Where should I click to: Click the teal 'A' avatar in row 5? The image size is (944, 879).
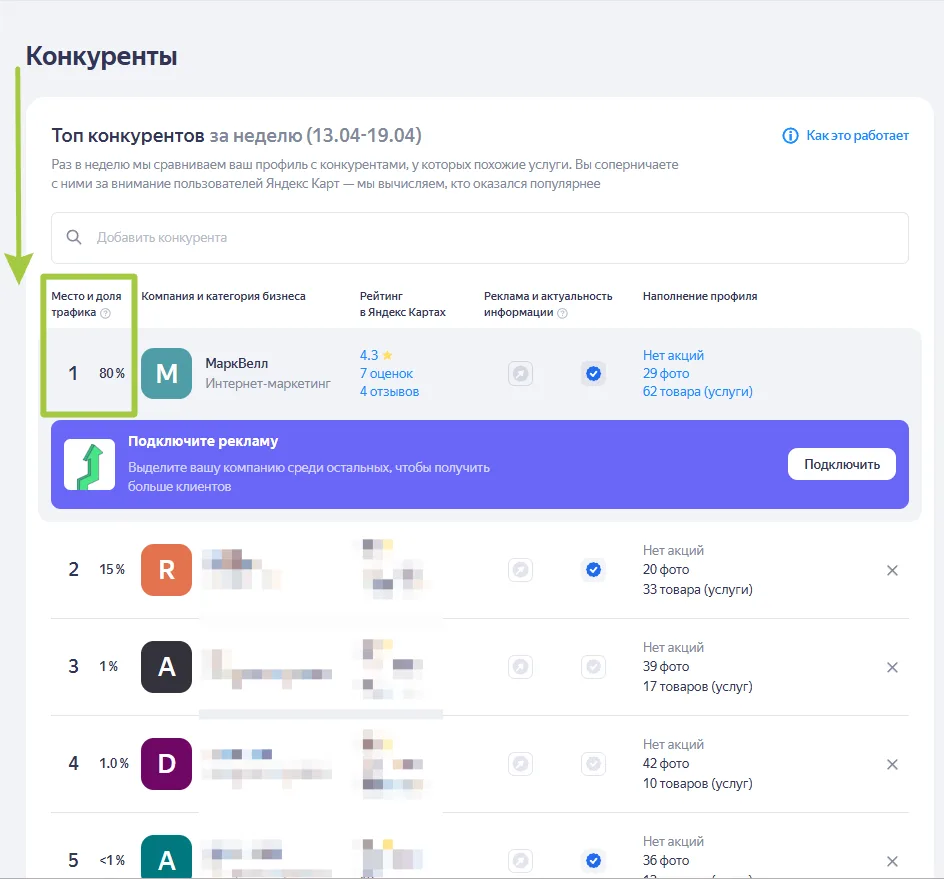pyautogui.click(x=167, y=857)
